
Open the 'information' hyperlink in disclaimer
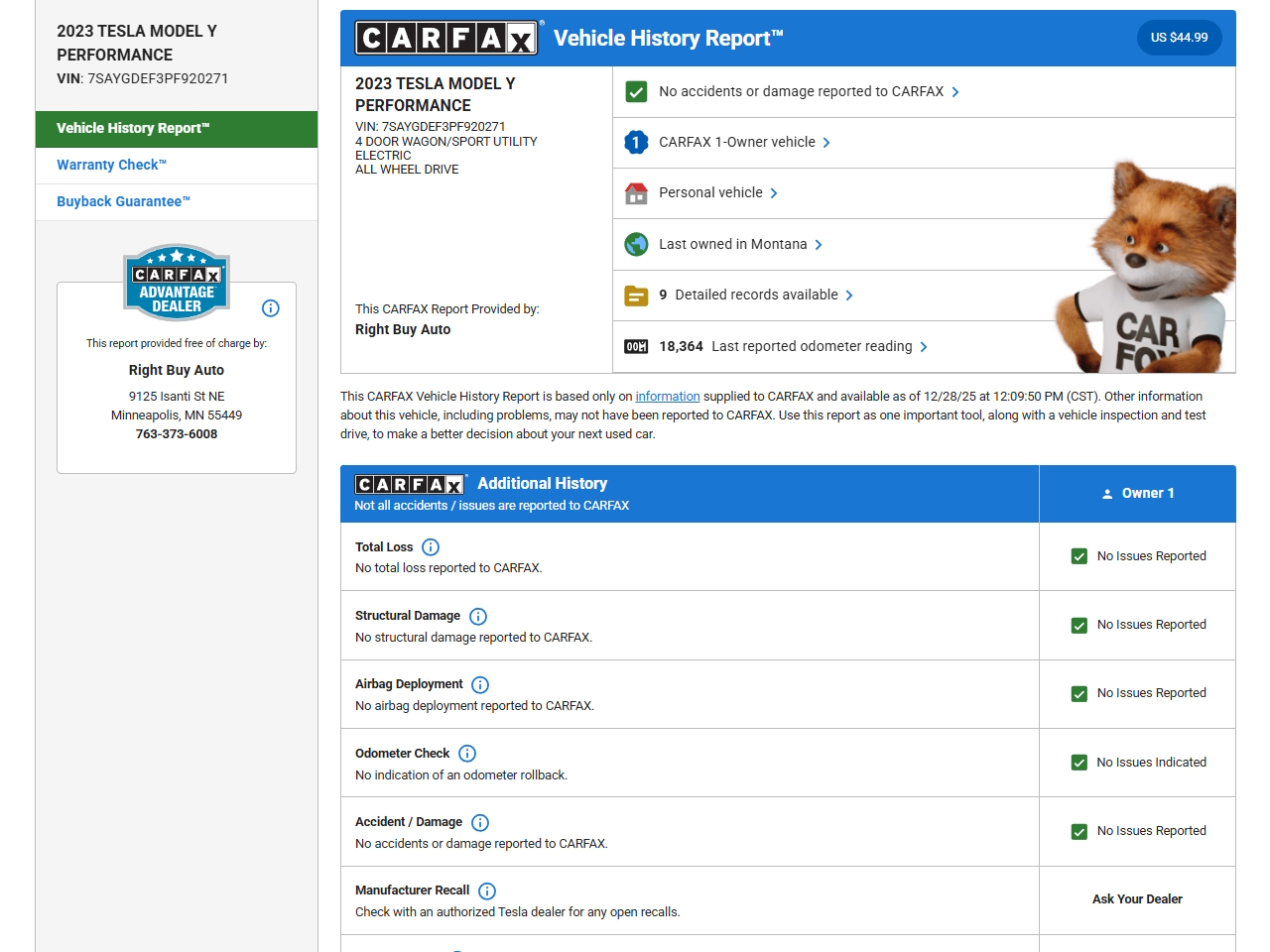tap(667, 397)
